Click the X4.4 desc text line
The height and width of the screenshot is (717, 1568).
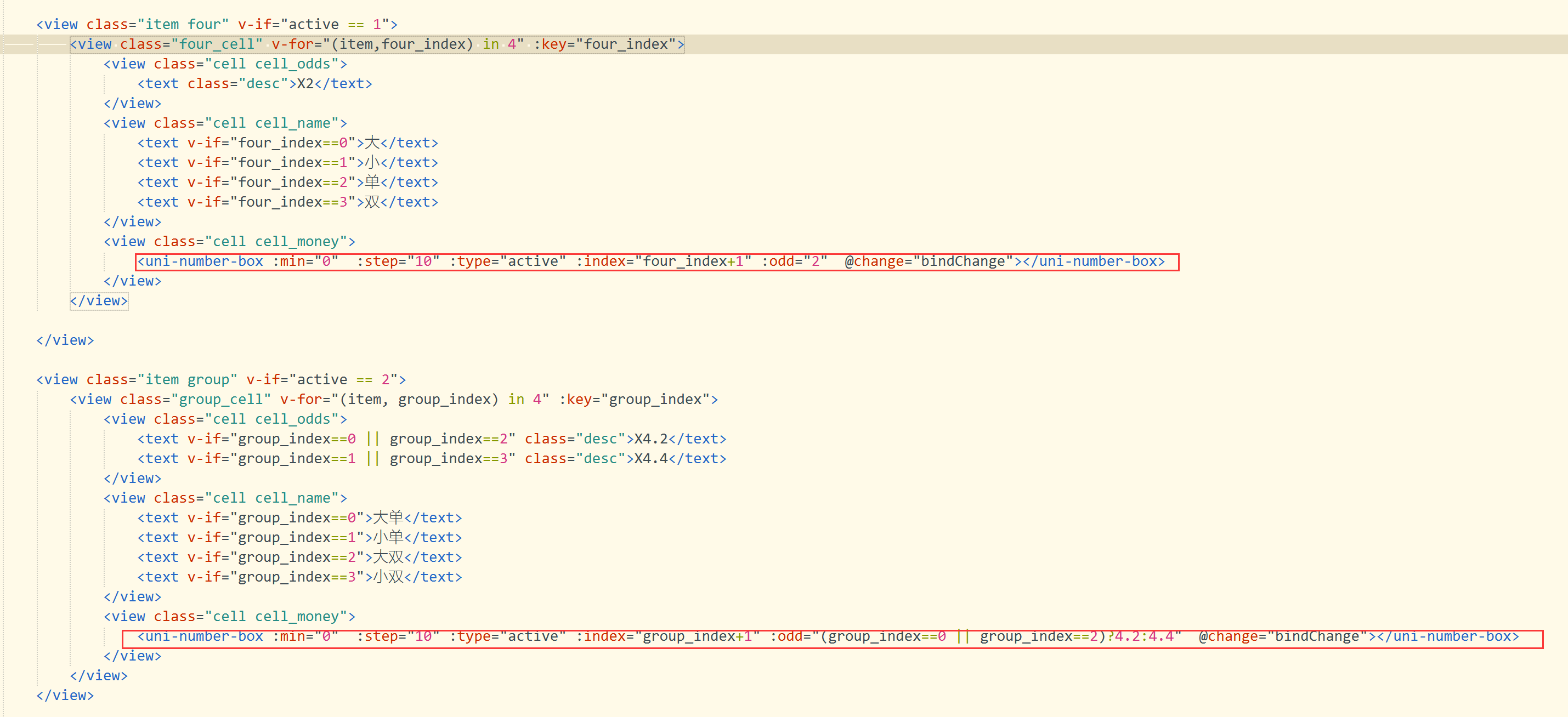tap(431, 458)
